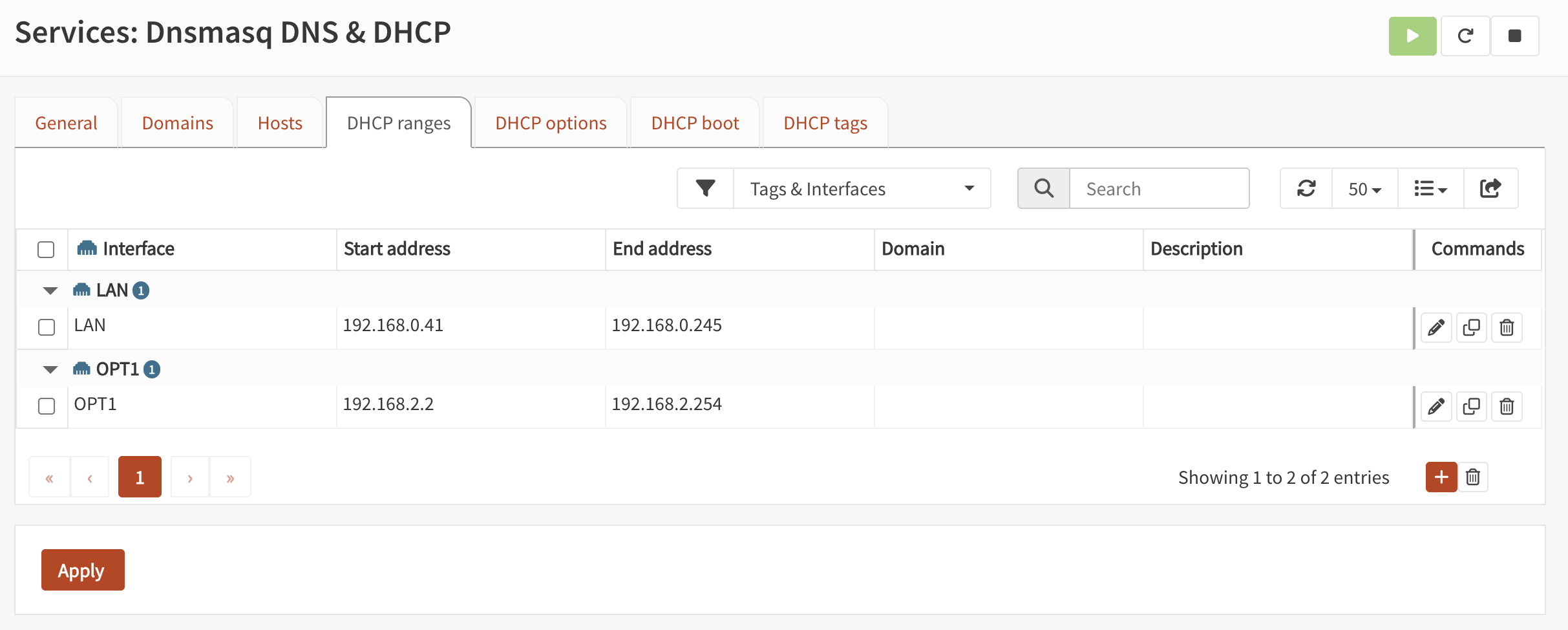Stop the Dnsmasq service
Image resolution: width=1568 pixels, height=630 pixels.
coord(1514,36)
